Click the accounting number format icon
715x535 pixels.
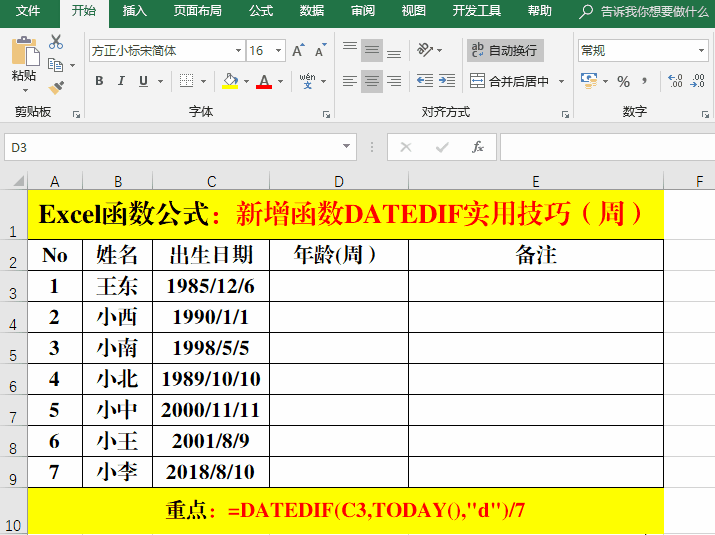(589, 81)
